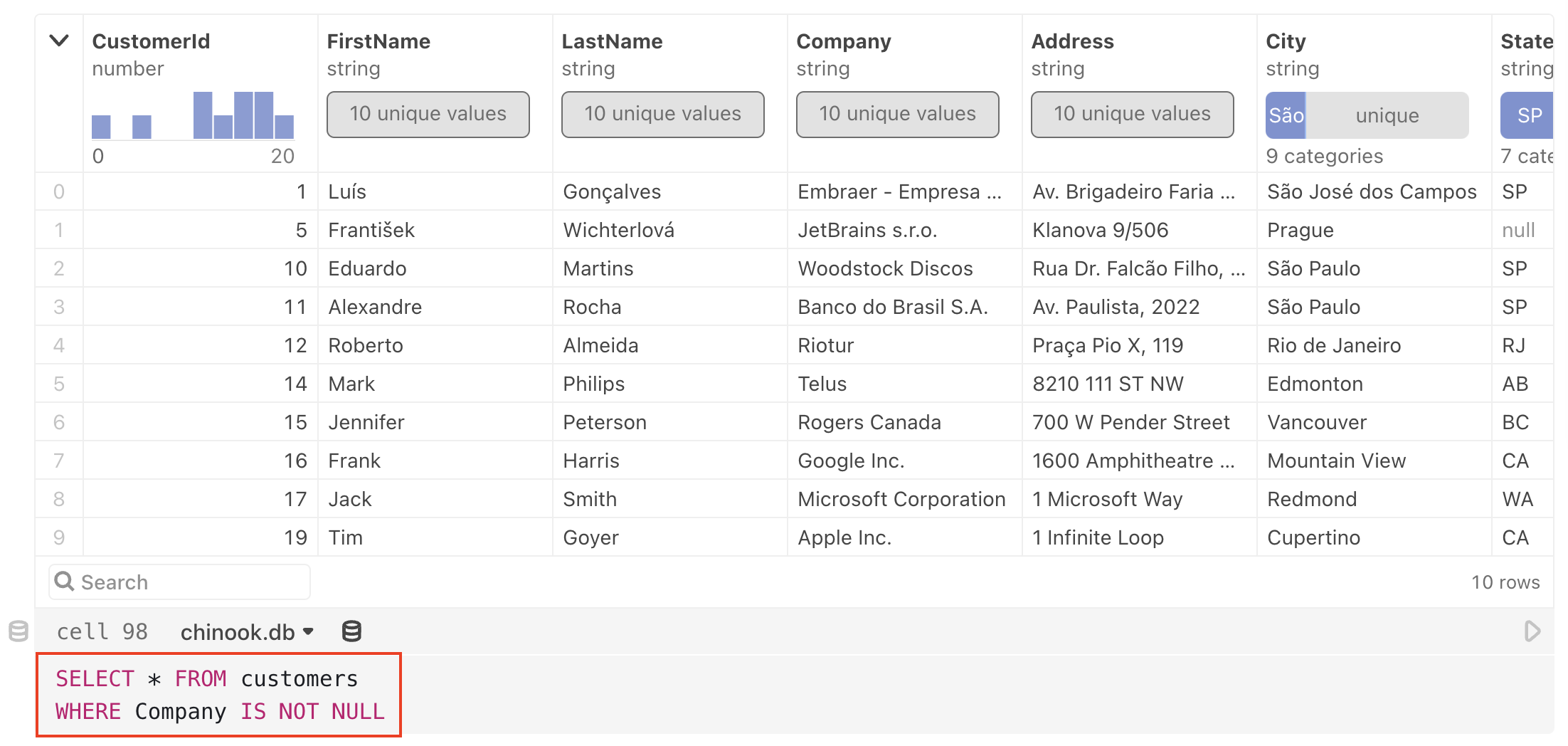Image resolution: width=1568 pixels, height=746 pixels.
Task: Click the CustomerId column header
Action: [x=151, y=41]
